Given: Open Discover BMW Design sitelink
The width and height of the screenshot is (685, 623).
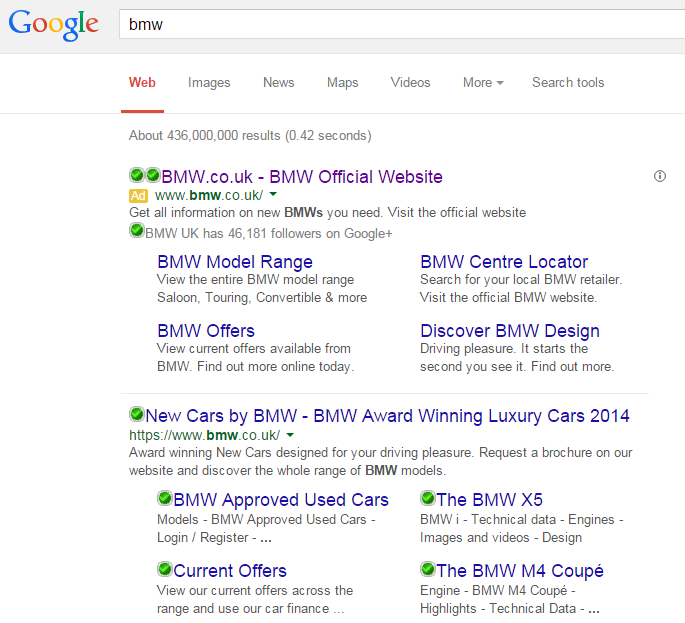Looking at the screenshot, I should coord(510,331).
